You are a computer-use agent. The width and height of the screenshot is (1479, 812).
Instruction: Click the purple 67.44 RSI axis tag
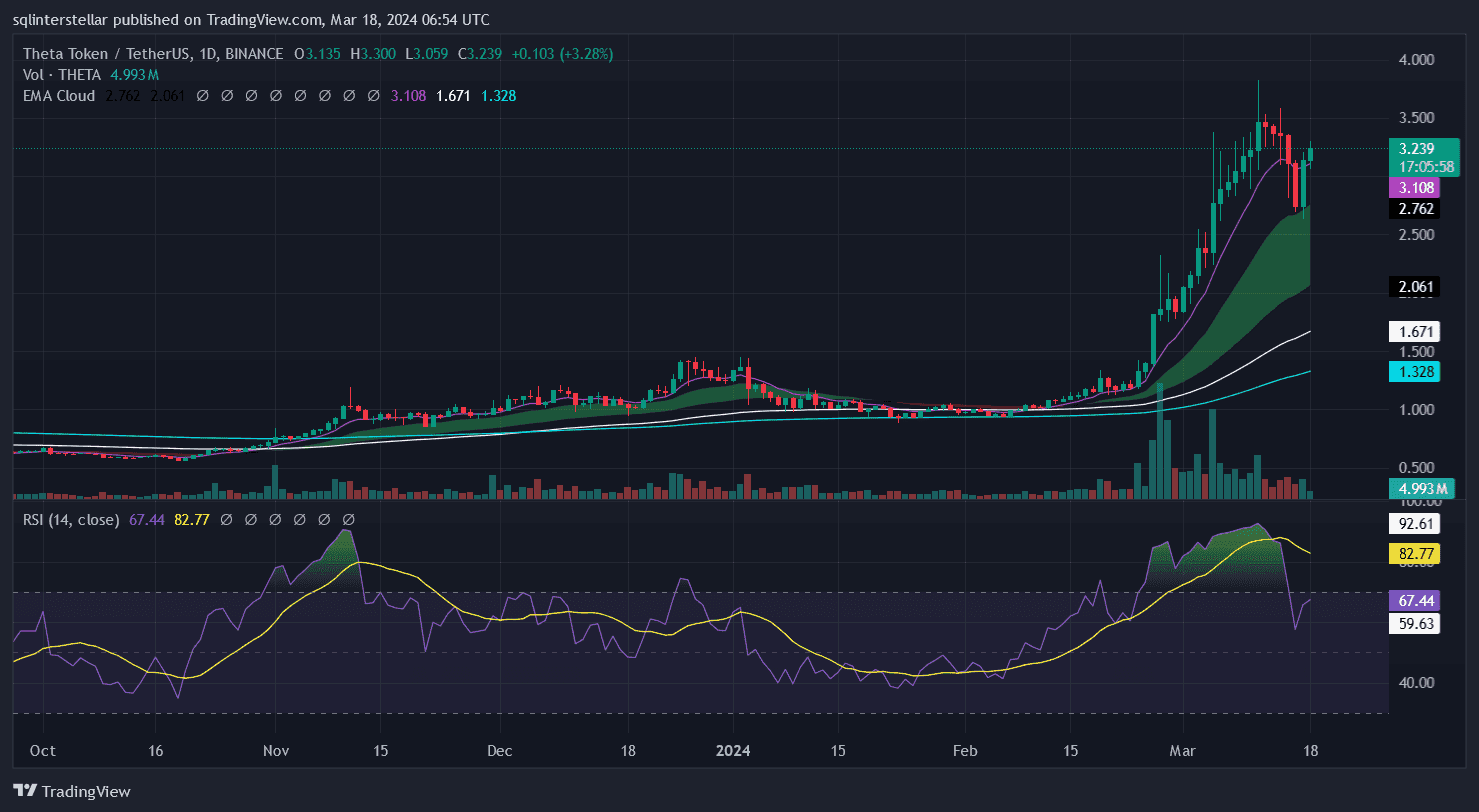[x=1416, y=600]
